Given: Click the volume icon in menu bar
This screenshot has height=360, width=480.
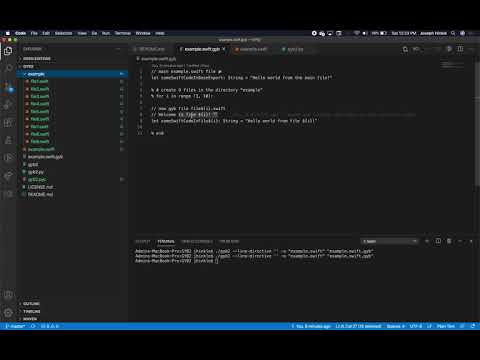Looking at the screenshot, I should 365,33.
